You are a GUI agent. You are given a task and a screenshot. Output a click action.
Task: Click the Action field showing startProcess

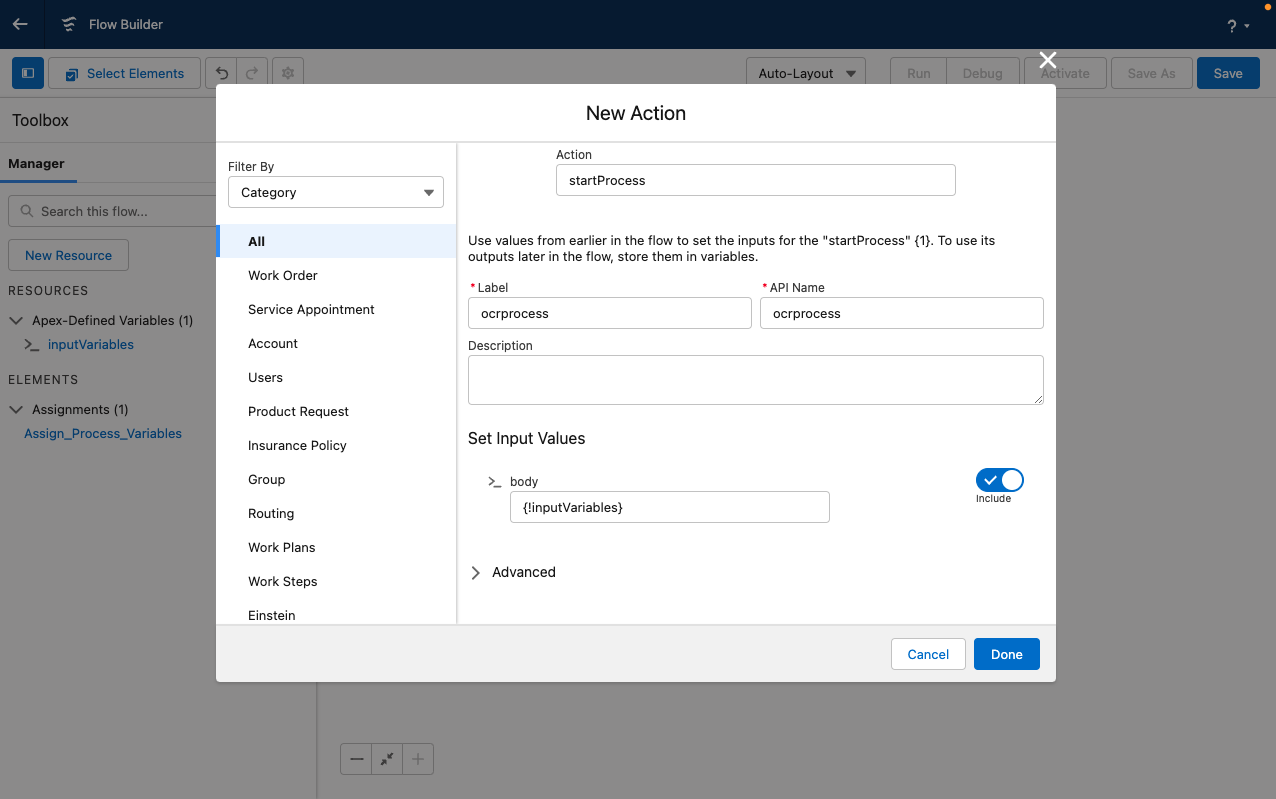click(x=756, y=180)
